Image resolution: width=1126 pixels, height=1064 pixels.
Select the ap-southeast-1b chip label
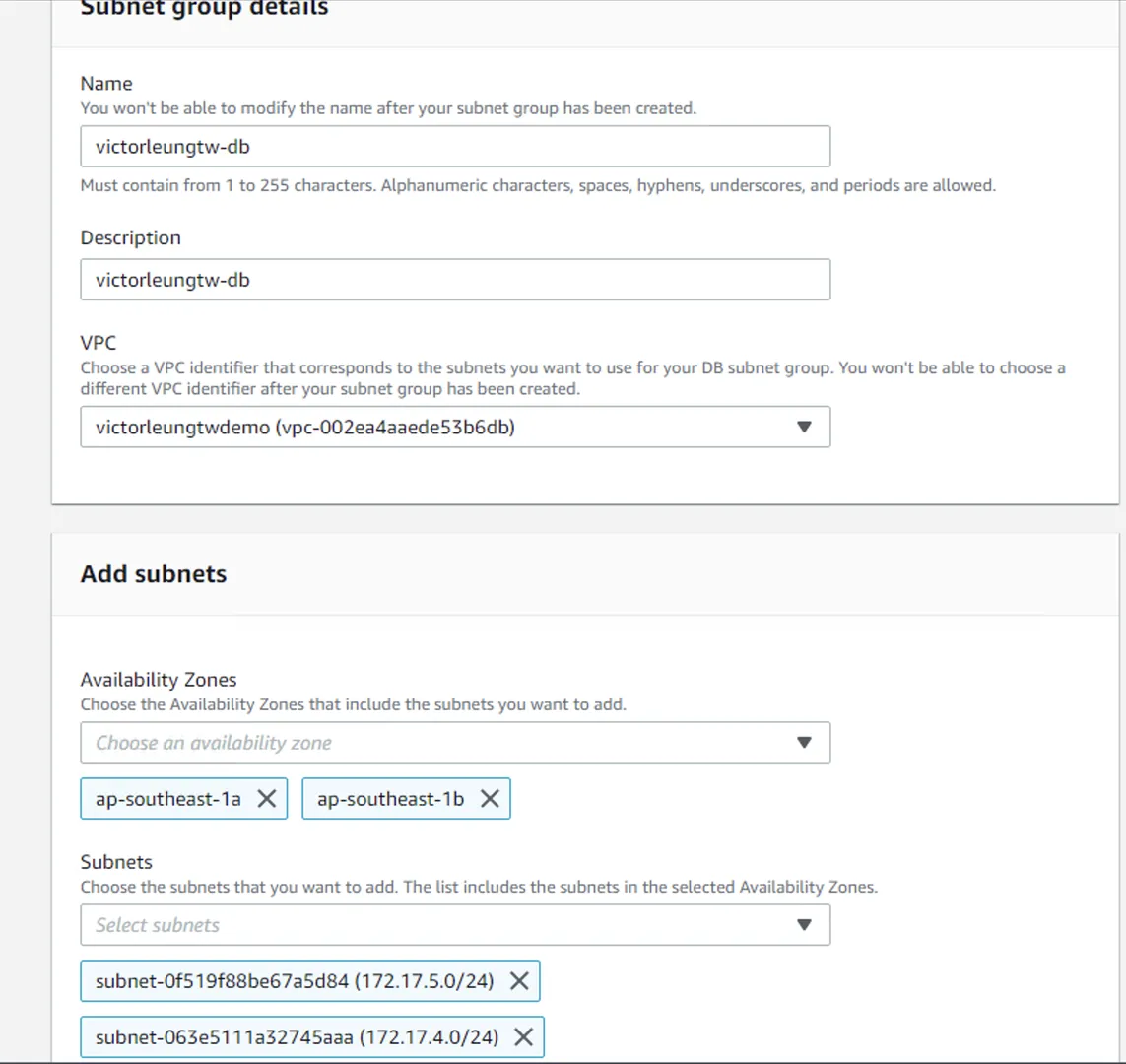click(x=390, y=799)
